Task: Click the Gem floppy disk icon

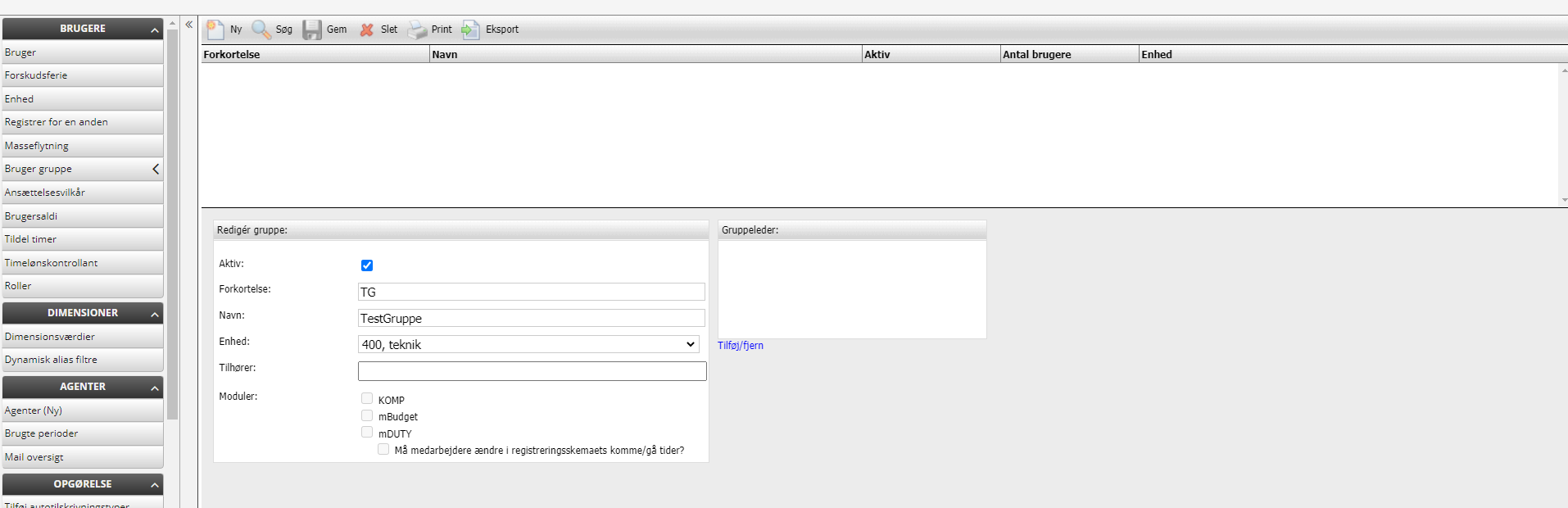Action: point(312,29)
